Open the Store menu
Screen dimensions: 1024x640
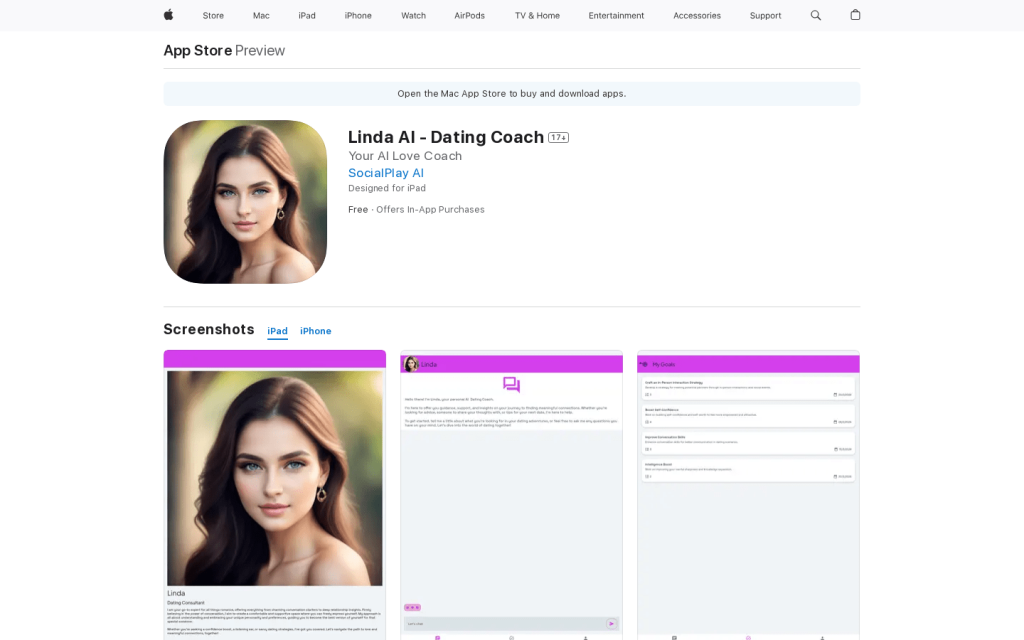(213, 16)
